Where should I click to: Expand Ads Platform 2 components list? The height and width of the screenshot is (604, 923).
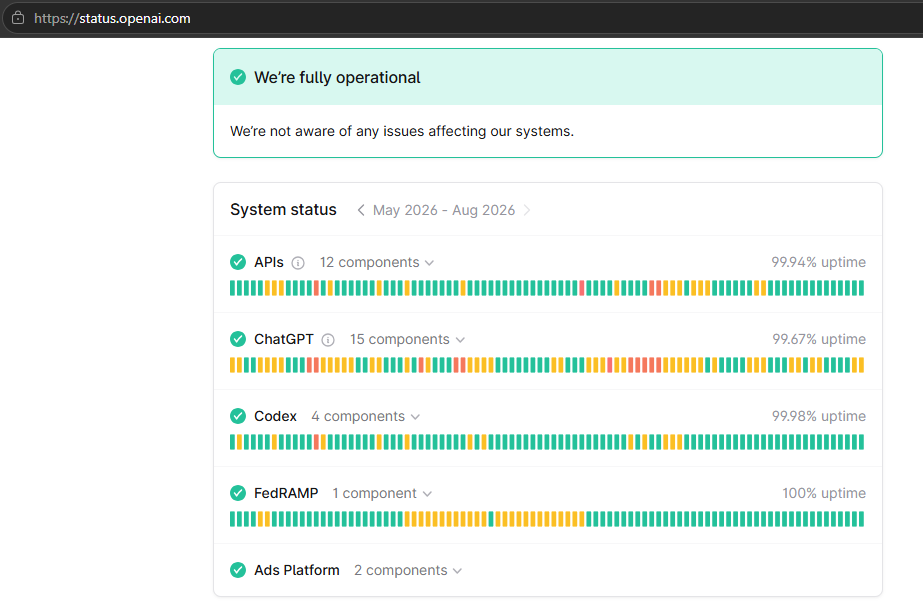(x=408, y=570)
